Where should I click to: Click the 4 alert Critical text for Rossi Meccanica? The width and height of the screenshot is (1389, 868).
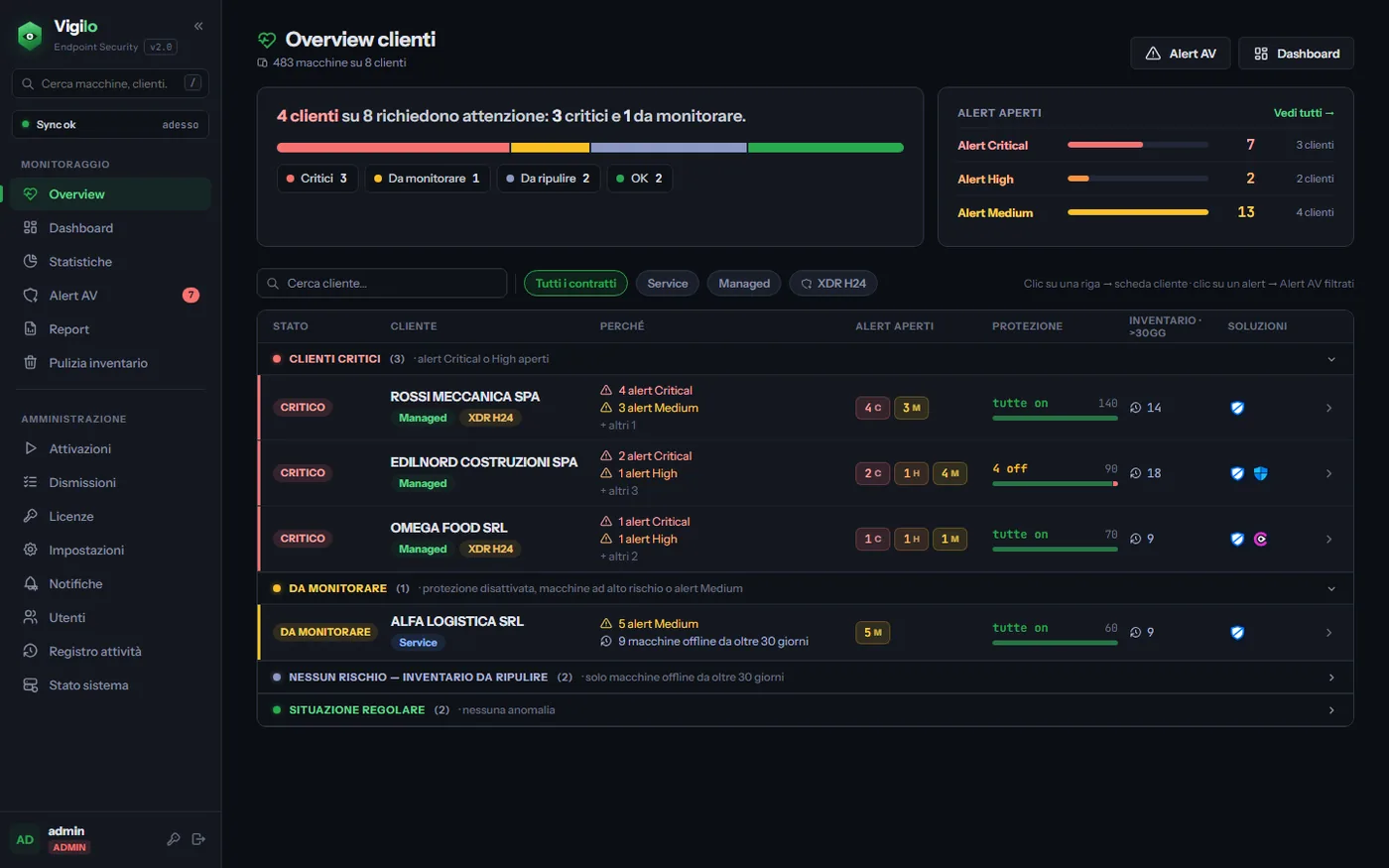click(655, 391)
